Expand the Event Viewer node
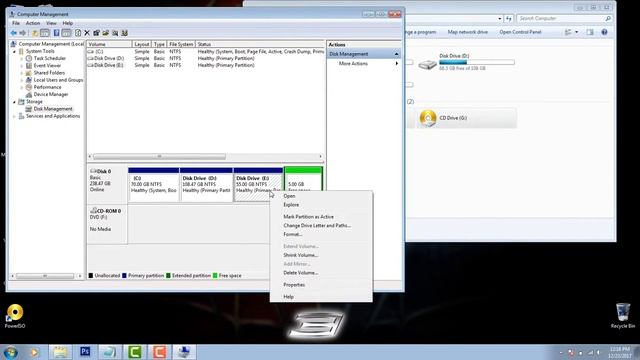 click(x=22, y=66)
